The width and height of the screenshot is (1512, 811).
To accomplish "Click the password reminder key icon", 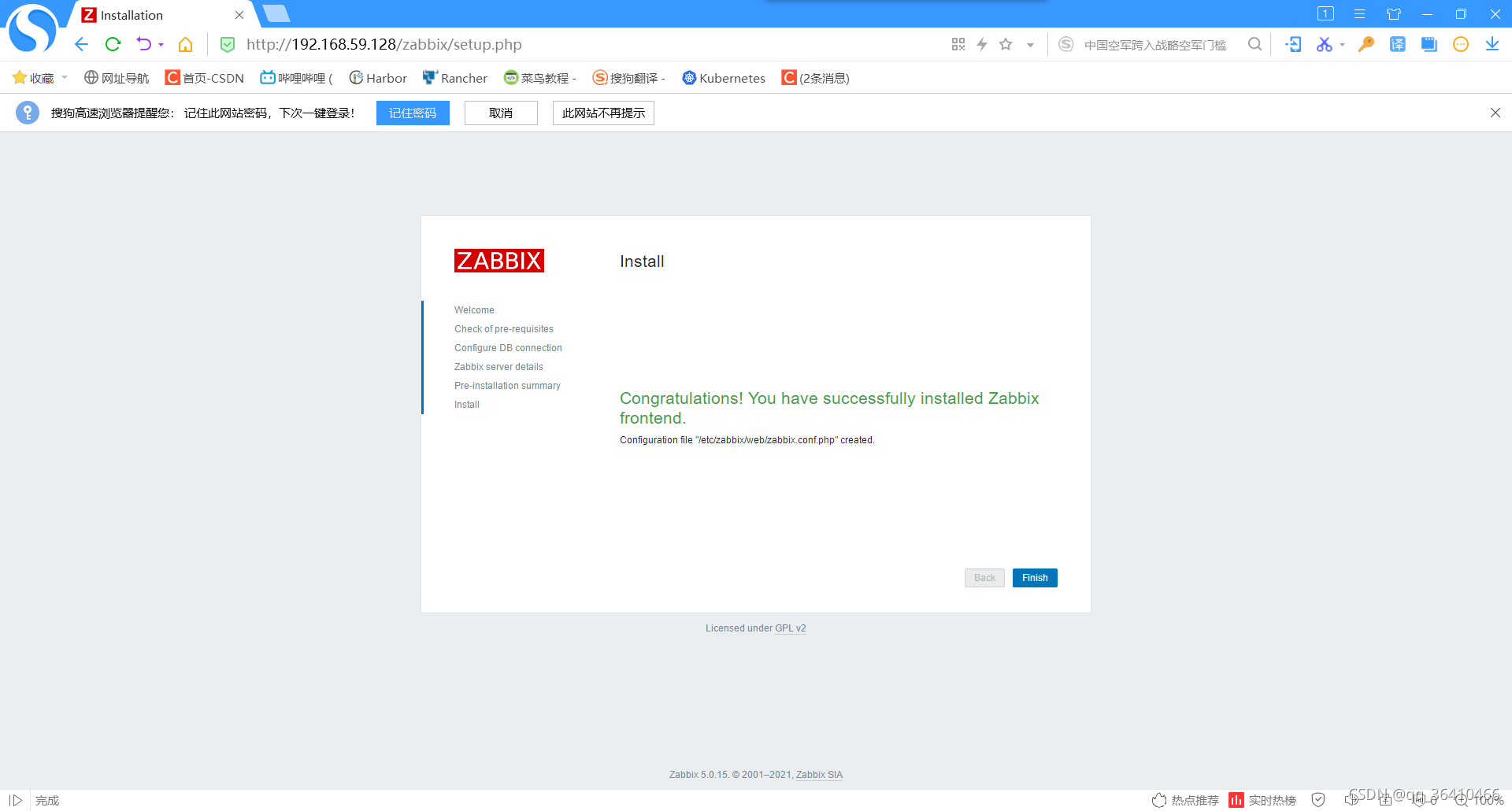I will 28,113.
